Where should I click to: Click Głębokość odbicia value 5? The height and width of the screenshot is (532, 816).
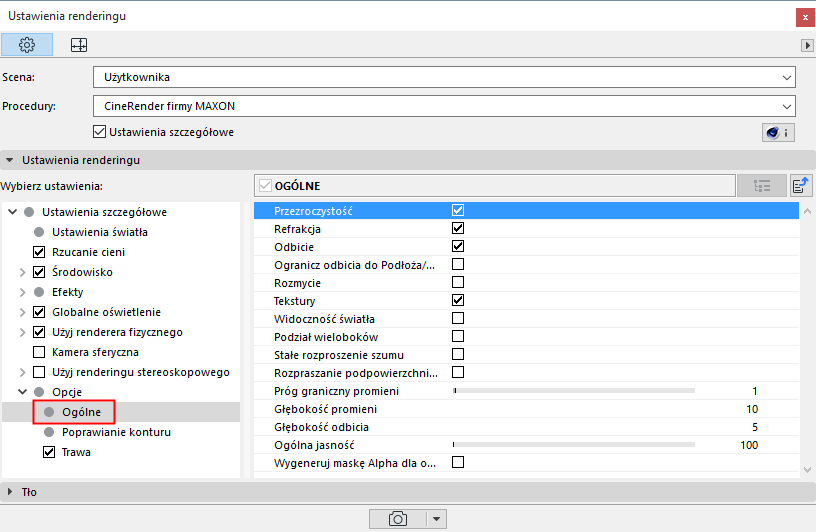click(x=755, y=427)
